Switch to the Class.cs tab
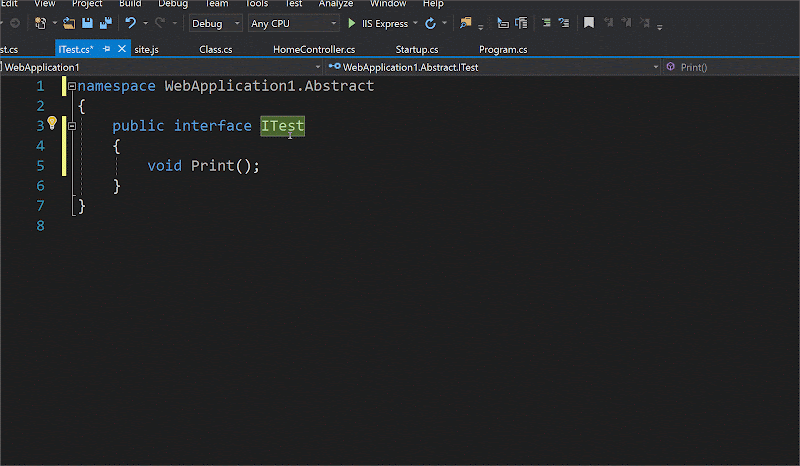This screenshot has height=466, width=800. 215,50
